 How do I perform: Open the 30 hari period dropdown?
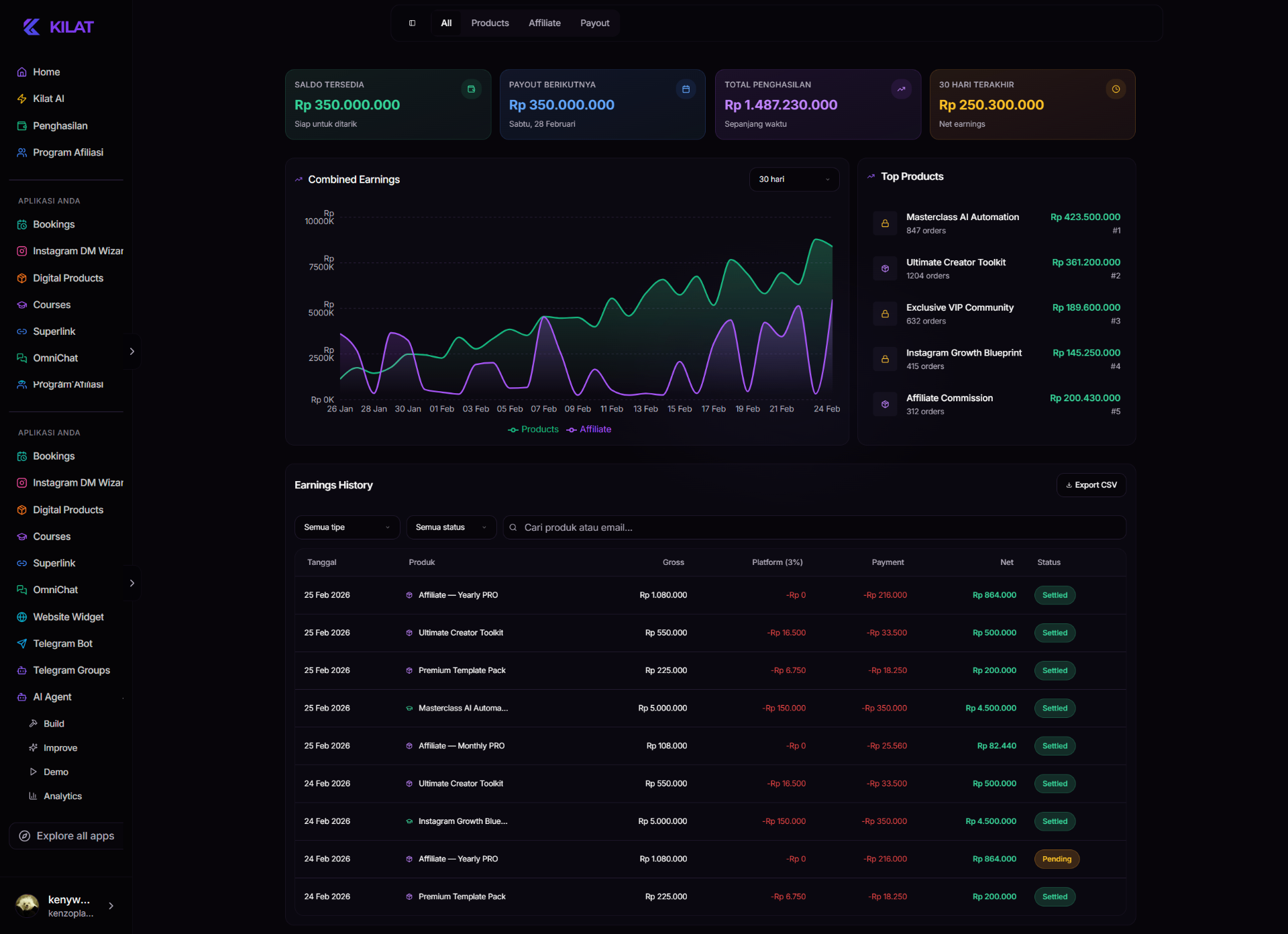pos(794,179)
